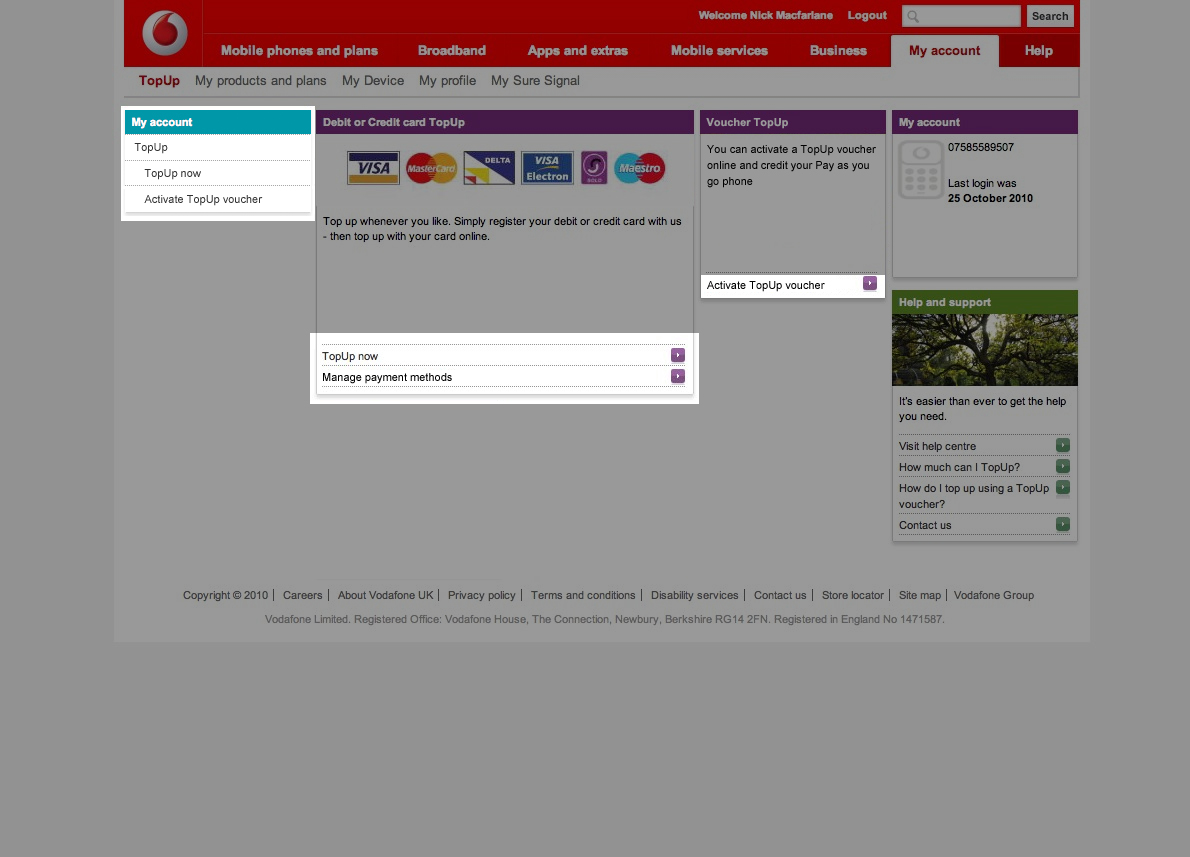The image size is (1190, 857).
Task: Click the arrow next to Visit help centre
Action: [1063, 445]
